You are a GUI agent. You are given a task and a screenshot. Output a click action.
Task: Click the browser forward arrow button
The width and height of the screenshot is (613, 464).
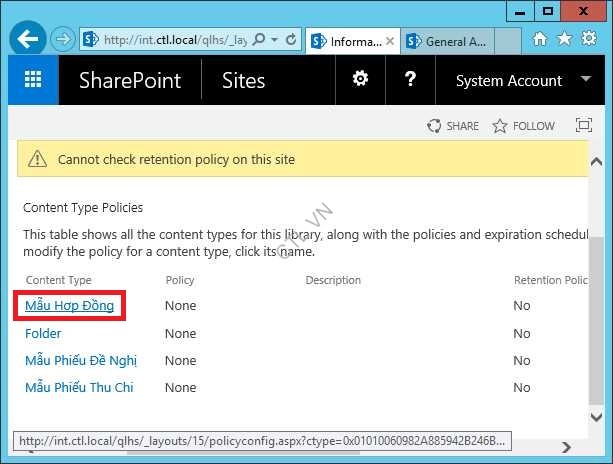62,40
